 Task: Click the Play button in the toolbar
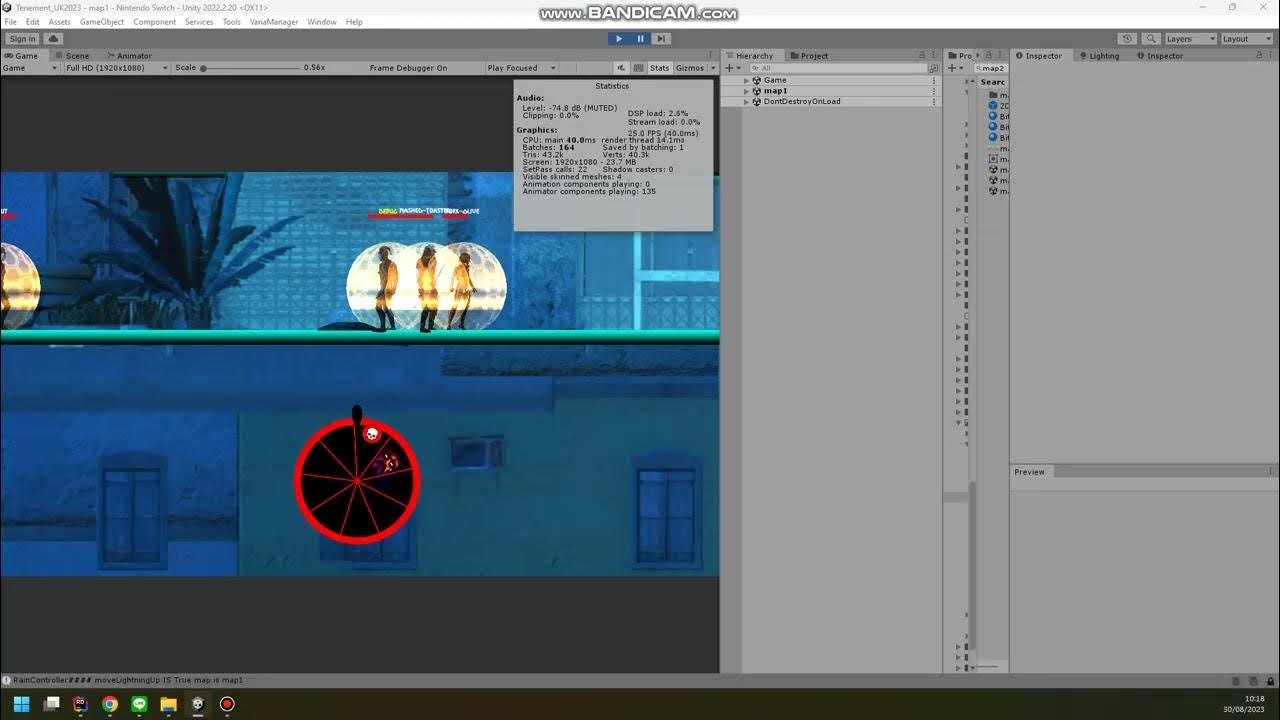click(619, 38)
